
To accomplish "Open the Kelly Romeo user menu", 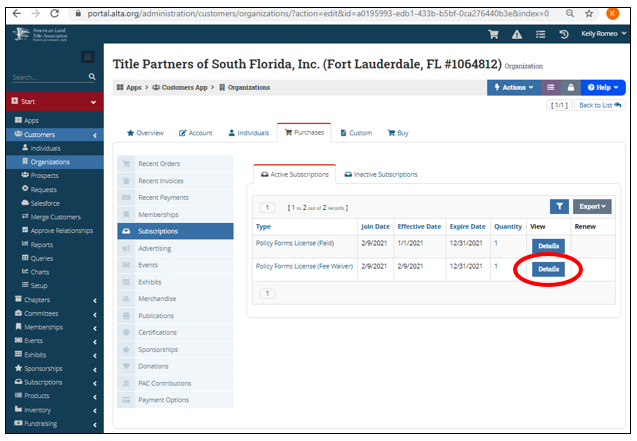I will 603,34.
